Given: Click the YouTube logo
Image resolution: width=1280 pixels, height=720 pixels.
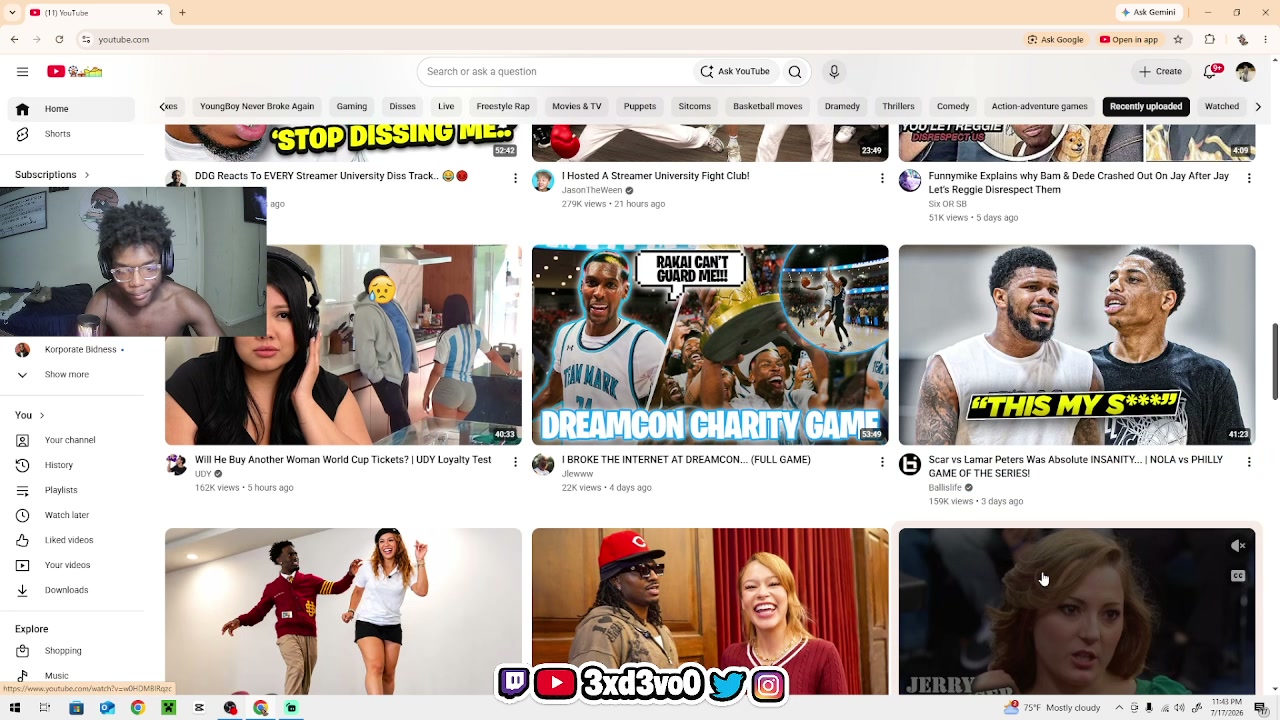Looking at the screenshot, I should click(x=75, y=71).
